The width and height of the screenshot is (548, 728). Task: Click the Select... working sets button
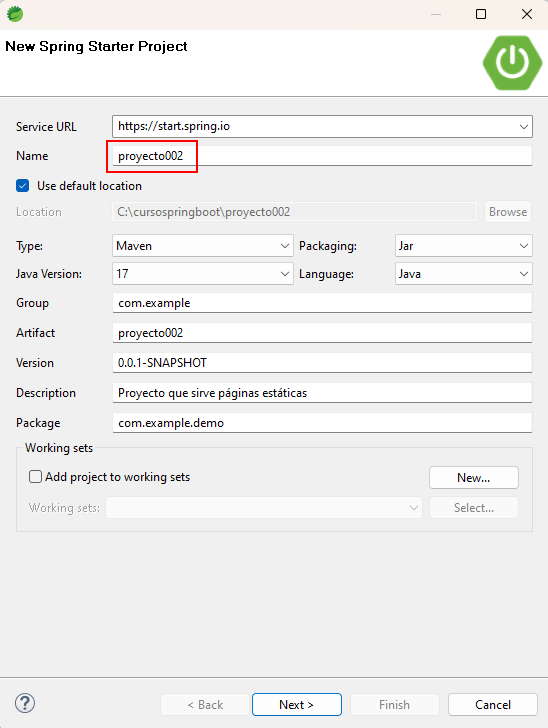pos(474,507)
